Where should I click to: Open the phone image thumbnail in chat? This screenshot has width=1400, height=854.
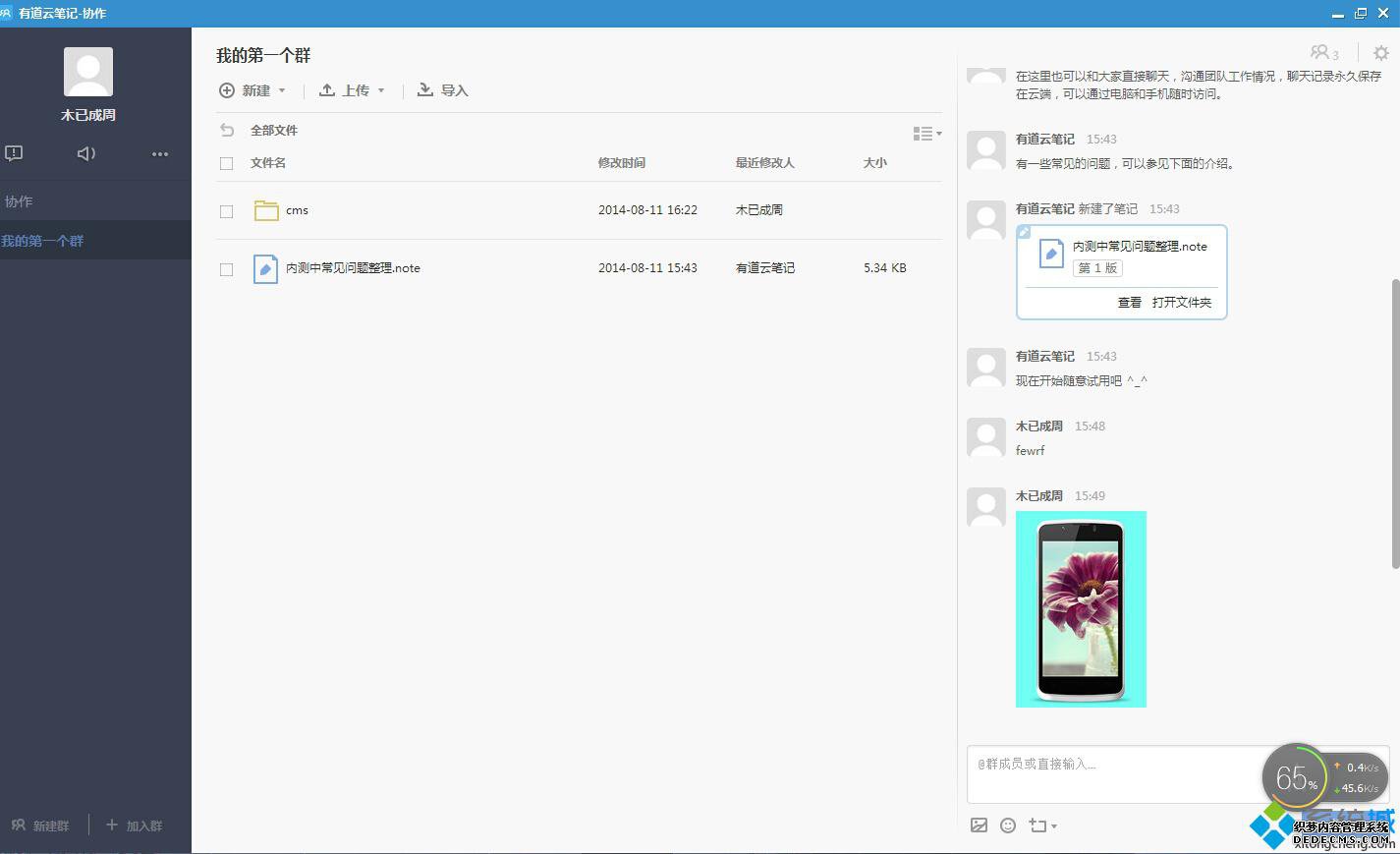point(1081,609)
